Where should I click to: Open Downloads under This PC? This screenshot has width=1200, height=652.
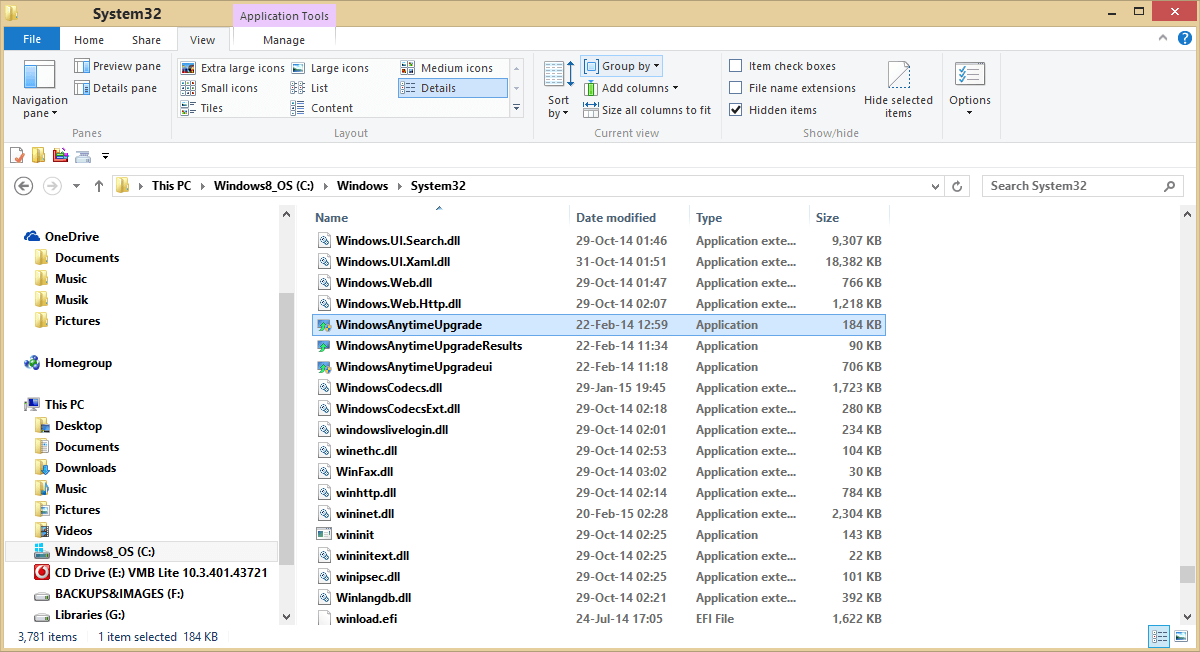point(85,468)
